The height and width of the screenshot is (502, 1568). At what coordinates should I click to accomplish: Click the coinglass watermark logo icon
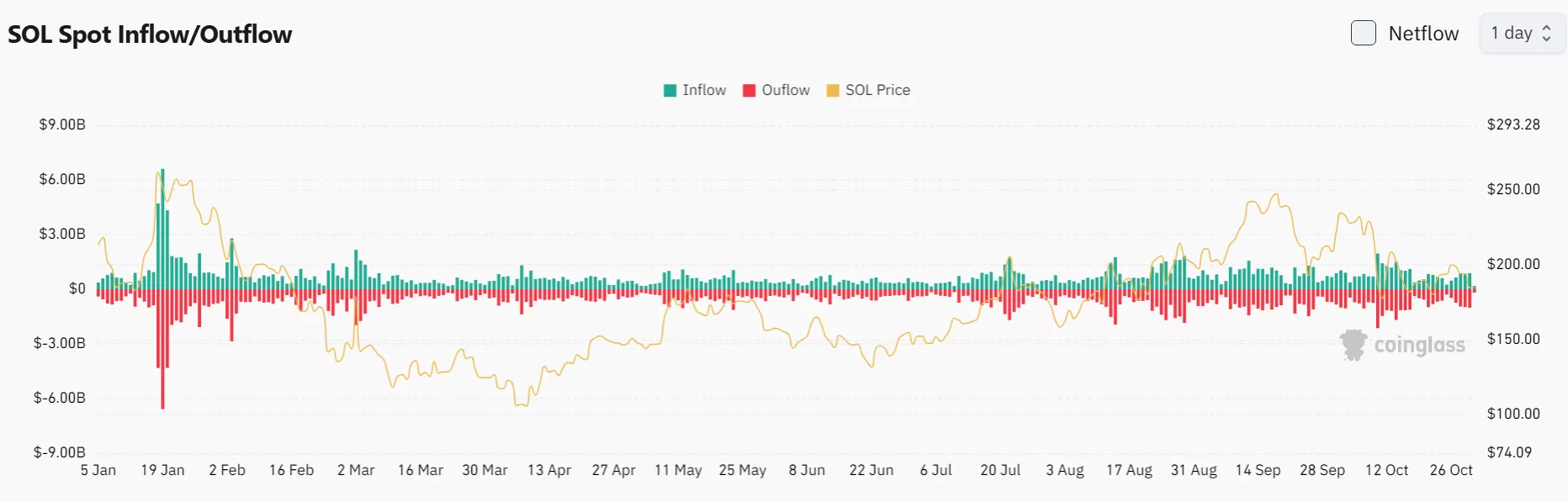click(x=1353, y=345)
